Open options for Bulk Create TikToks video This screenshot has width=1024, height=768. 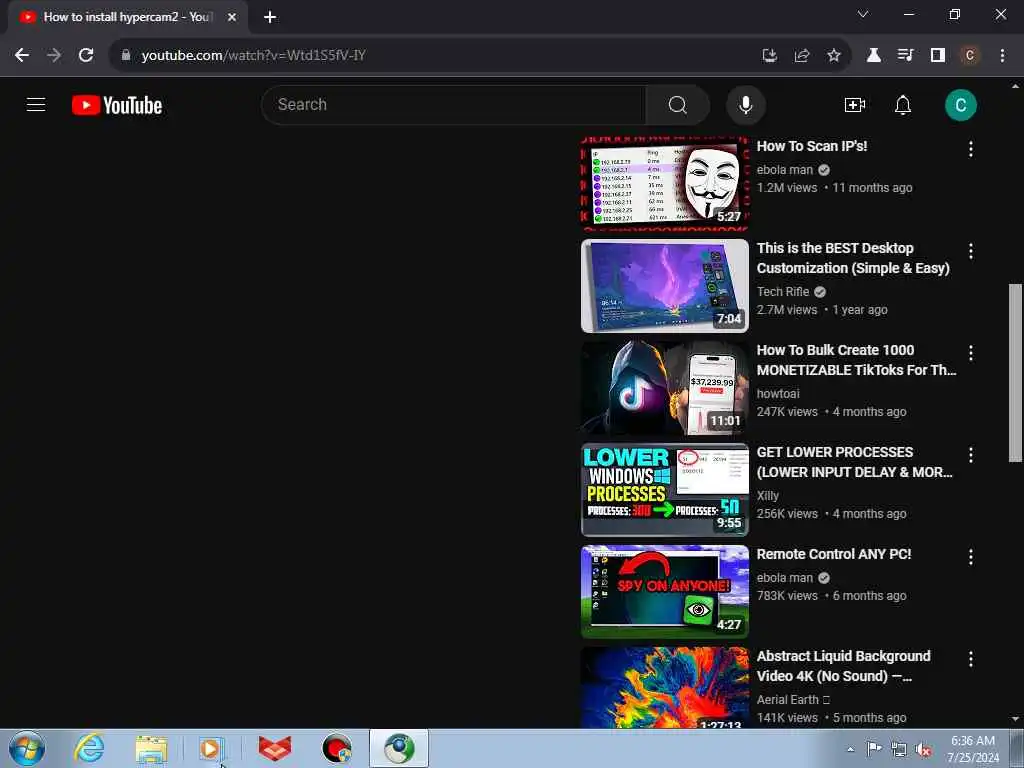point(970,353)
